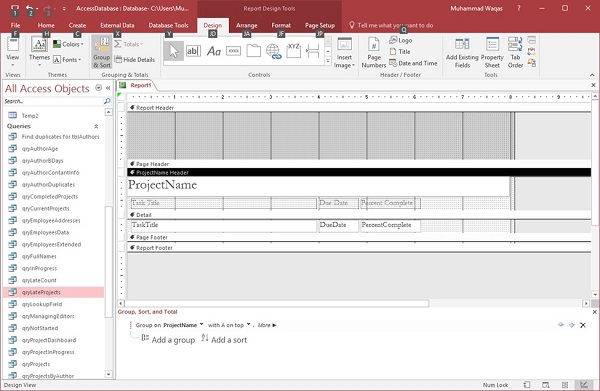Open the Page Setup tab

pyautogui.click(x=320, y=25)
